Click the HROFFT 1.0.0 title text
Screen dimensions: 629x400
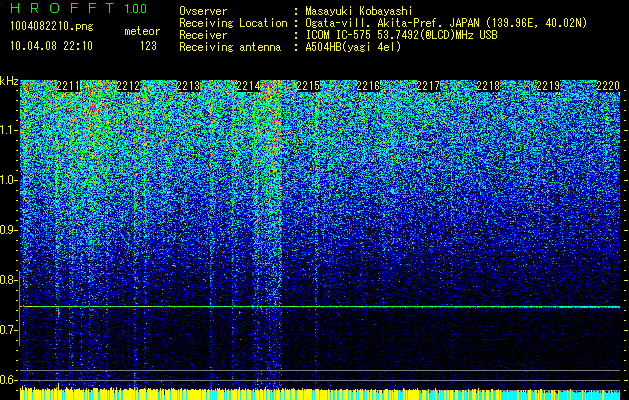pos(79,8)
